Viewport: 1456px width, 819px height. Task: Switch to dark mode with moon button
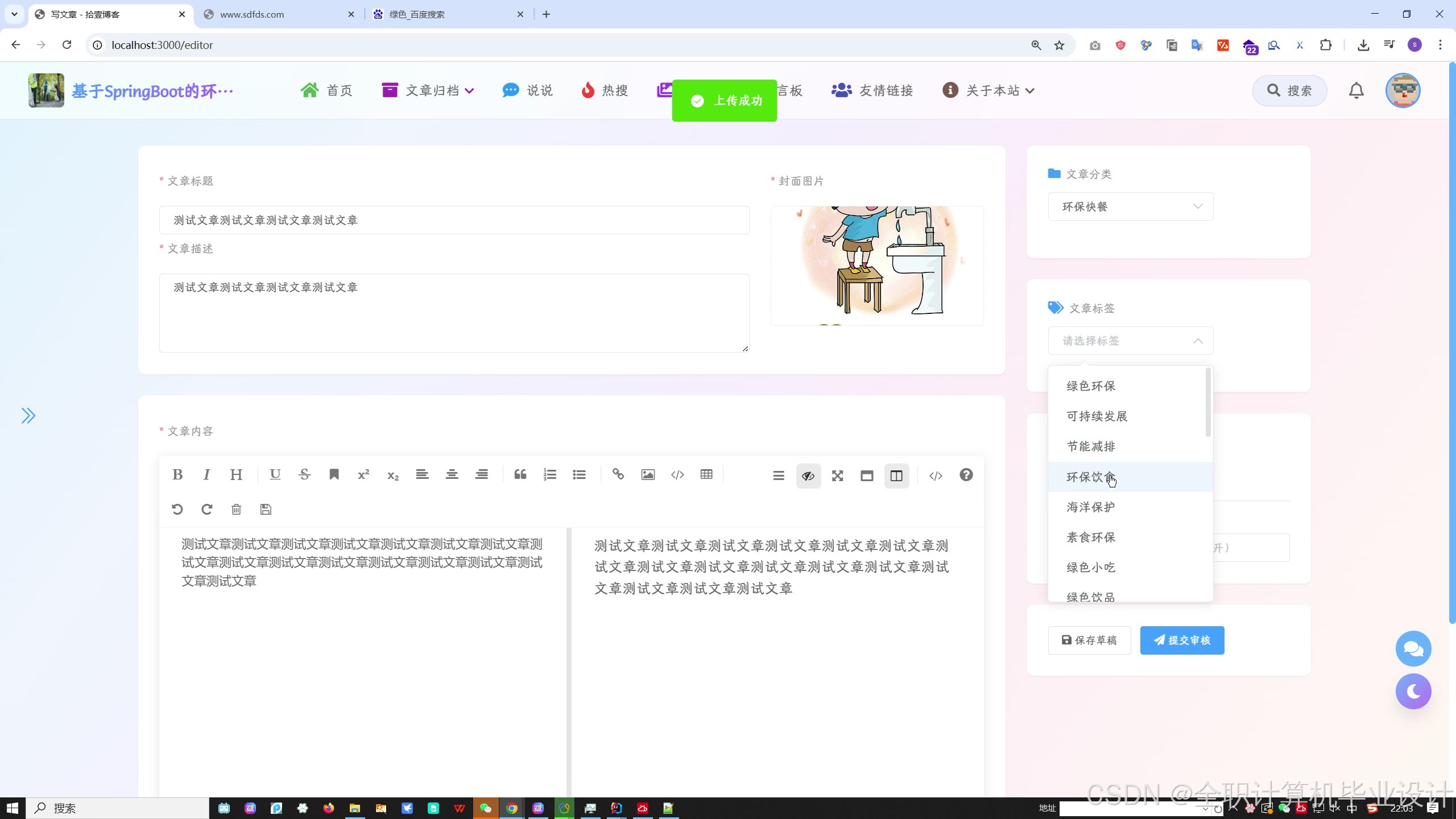coord(1413,691)
